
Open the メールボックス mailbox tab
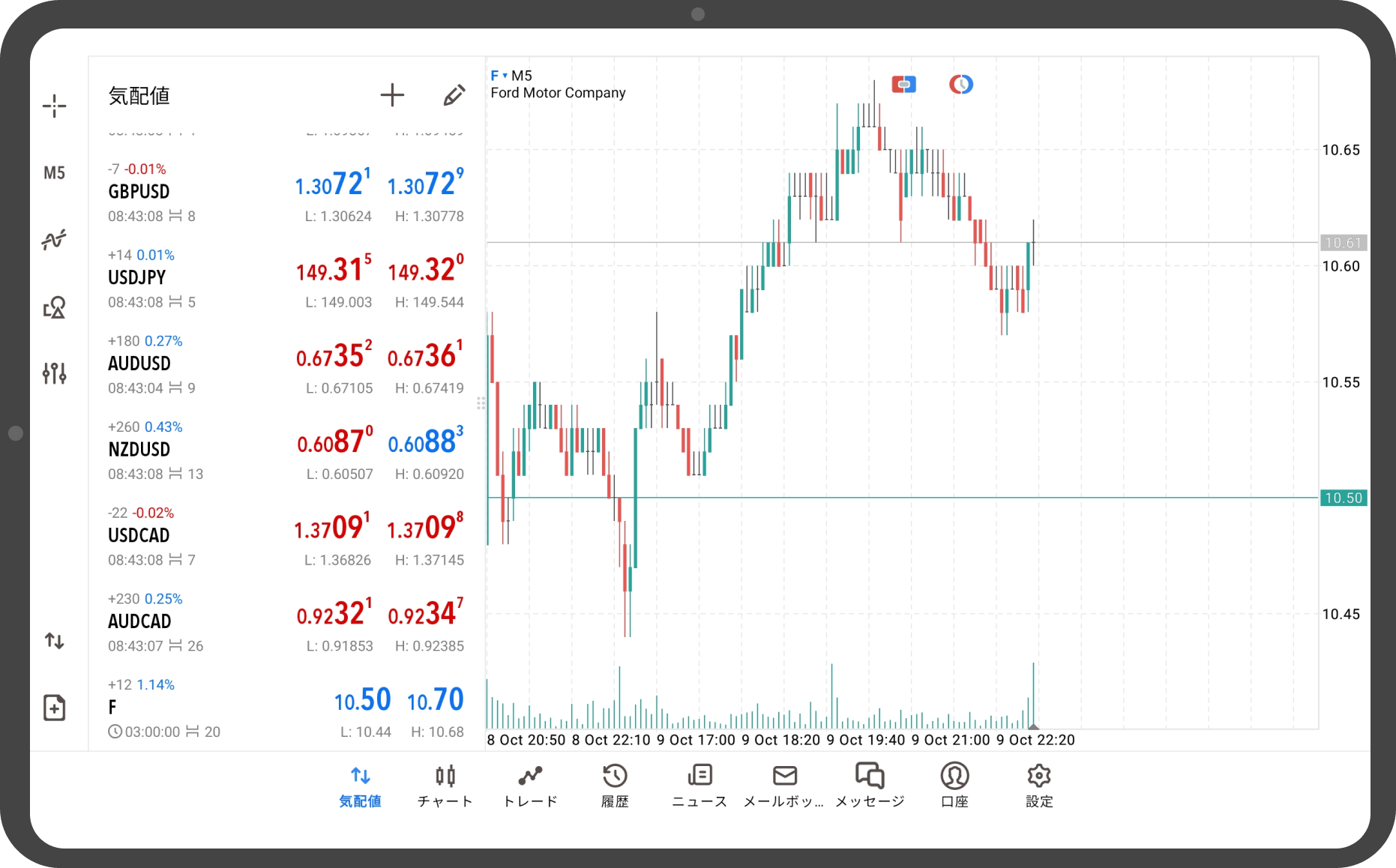coord(784,786)
